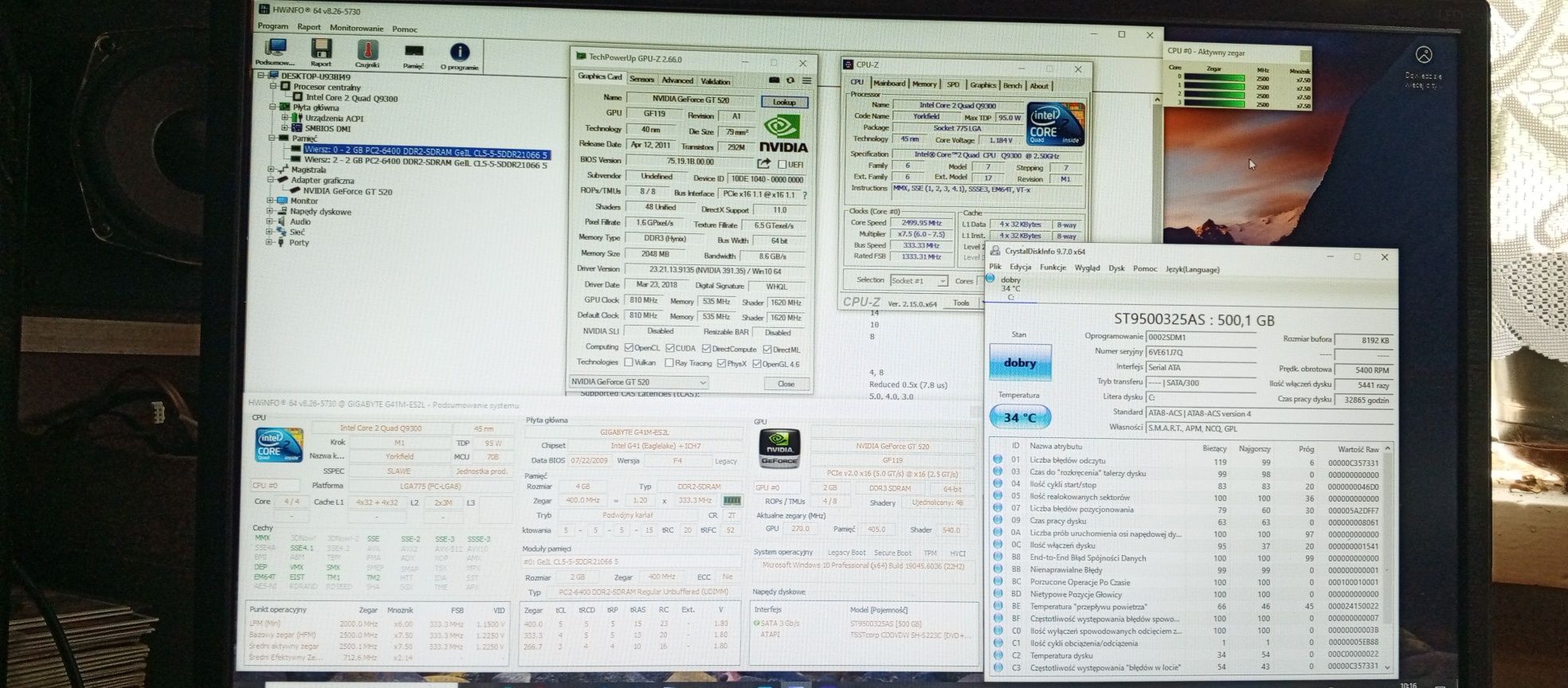1568x688 pixels.
Task: Toggle the DirectML checkbox
Action: [x=767, y=349]
